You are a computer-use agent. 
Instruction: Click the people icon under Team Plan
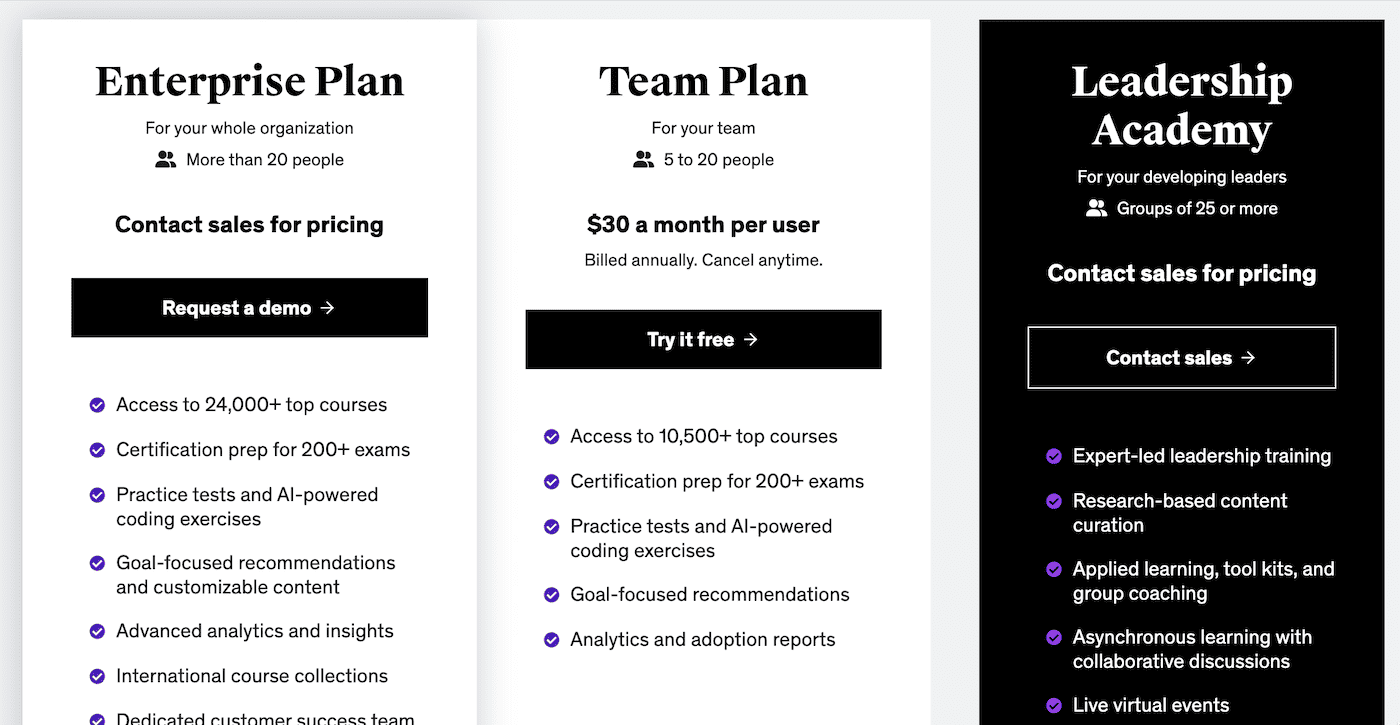click(643, 159)
